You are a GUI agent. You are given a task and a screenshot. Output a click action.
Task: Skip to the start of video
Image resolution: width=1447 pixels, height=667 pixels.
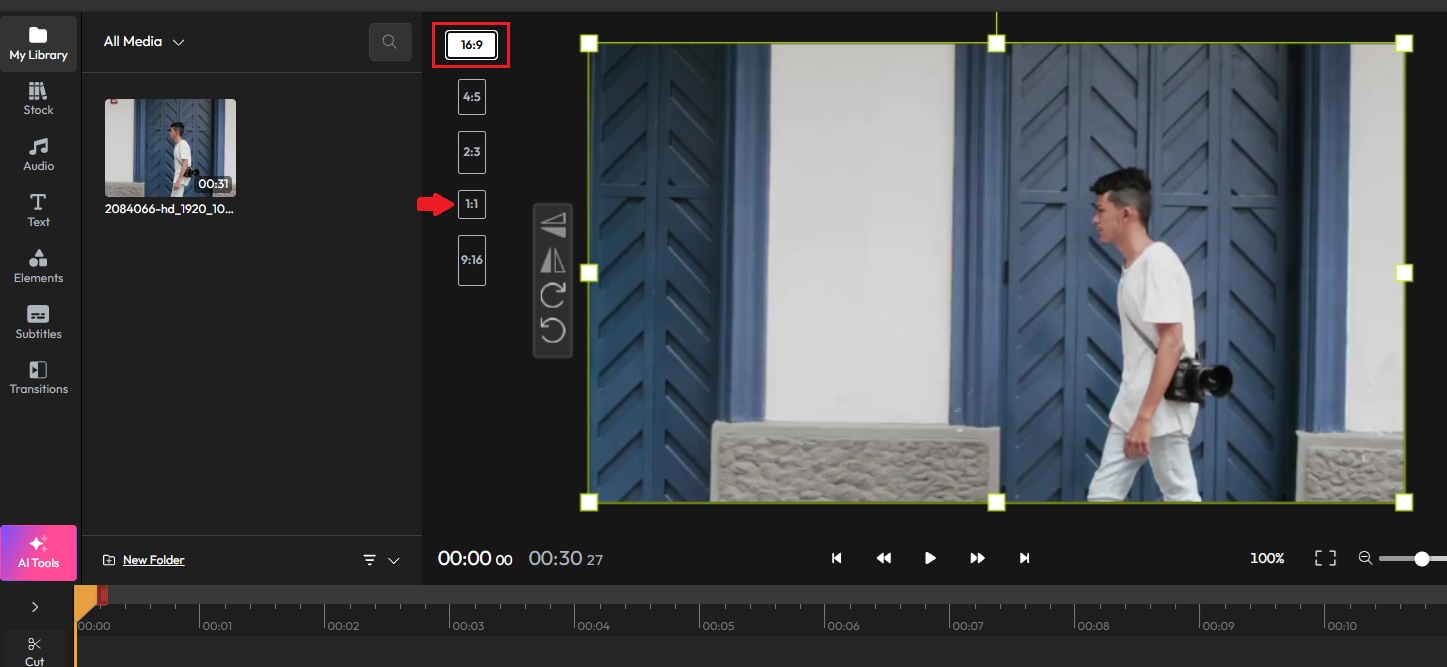[836, 558]
